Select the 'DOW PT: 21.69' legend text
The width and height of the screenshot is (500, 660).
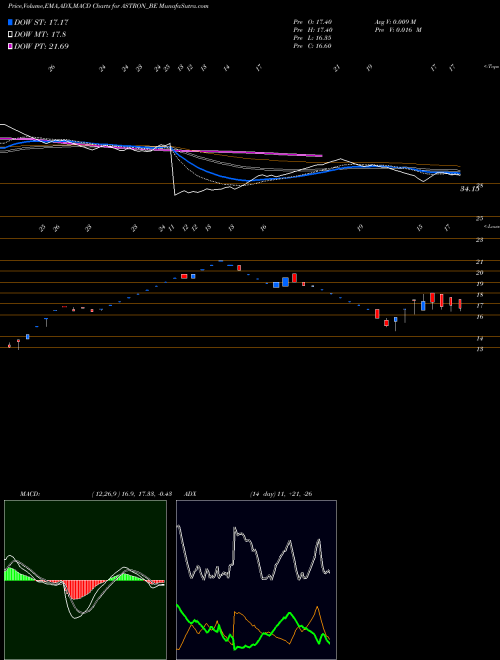pos(41,46)
